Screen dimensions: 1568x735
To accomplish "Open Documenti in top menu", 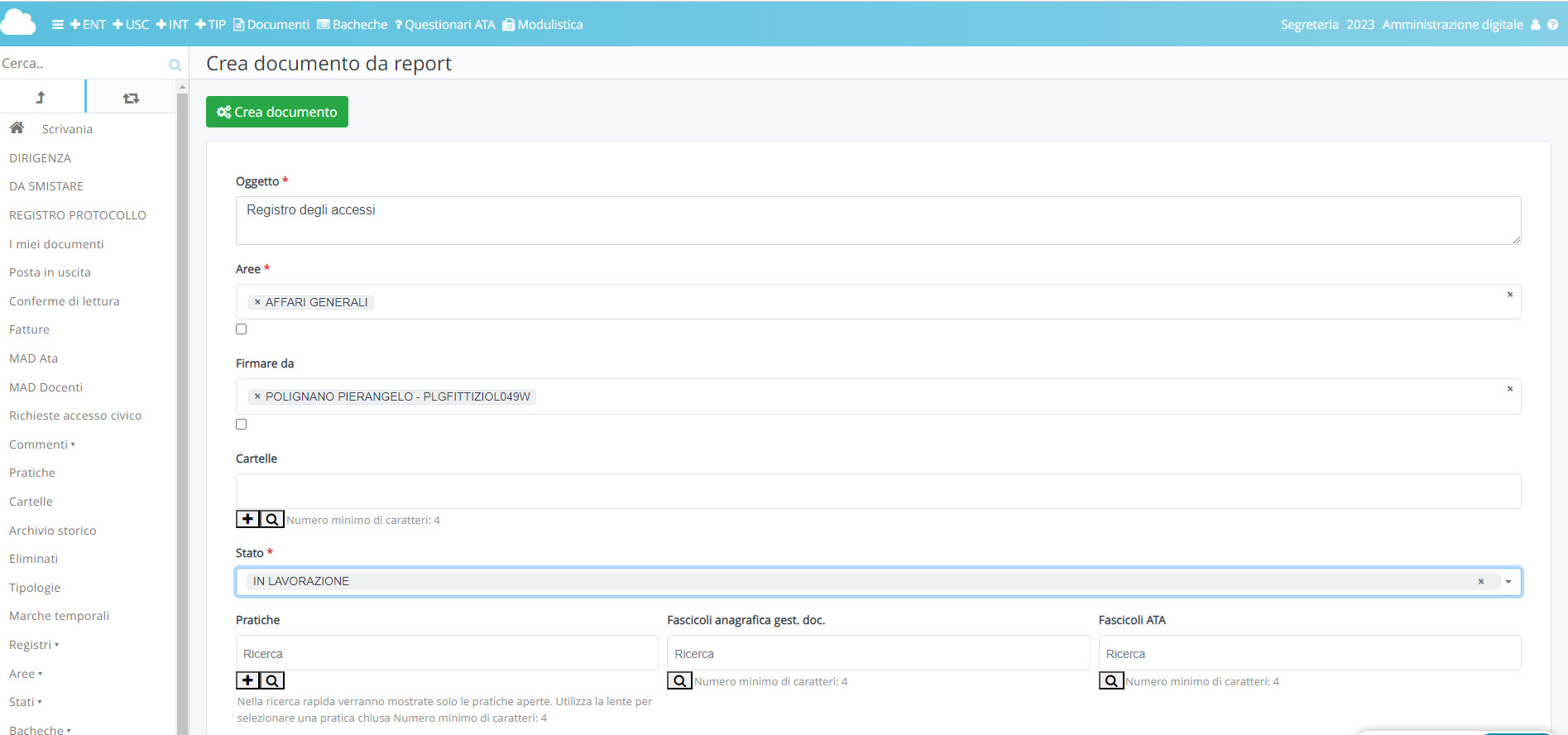I will click(x=271, y=25).
